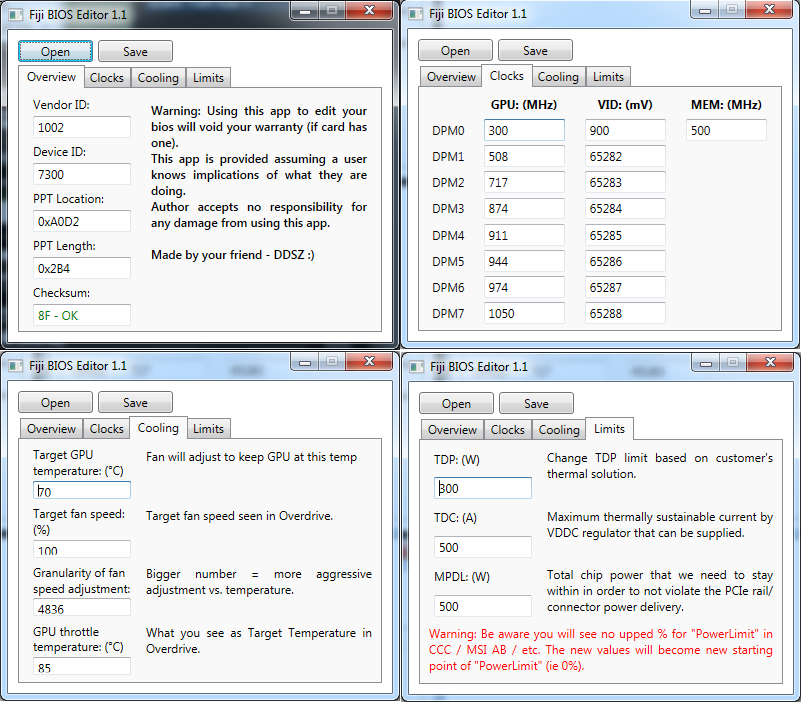Click Target fan speed field 100
Screen dimensions: 801x709
[82, 549]
